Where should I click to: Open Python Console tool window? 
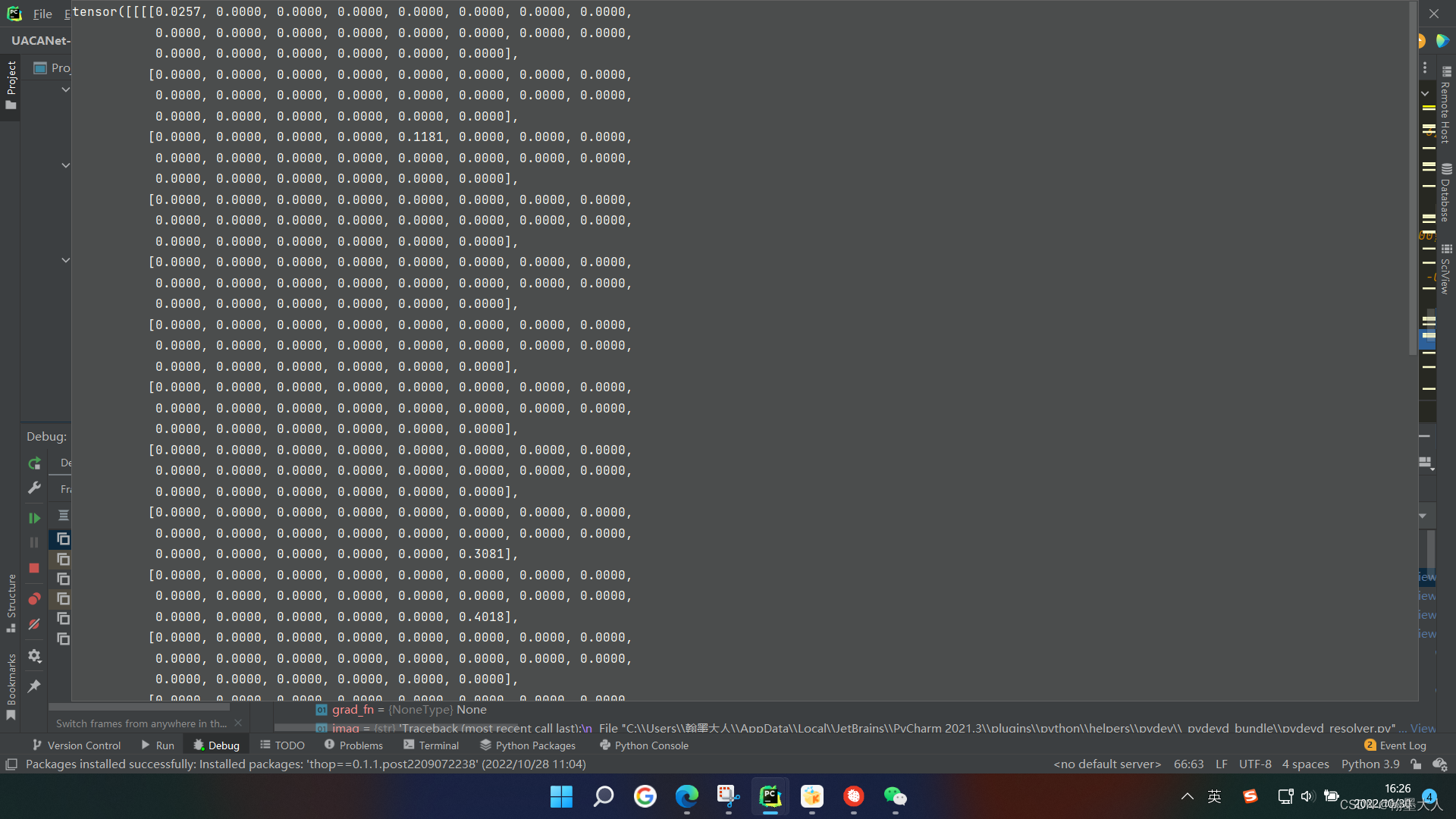(644, 745)
